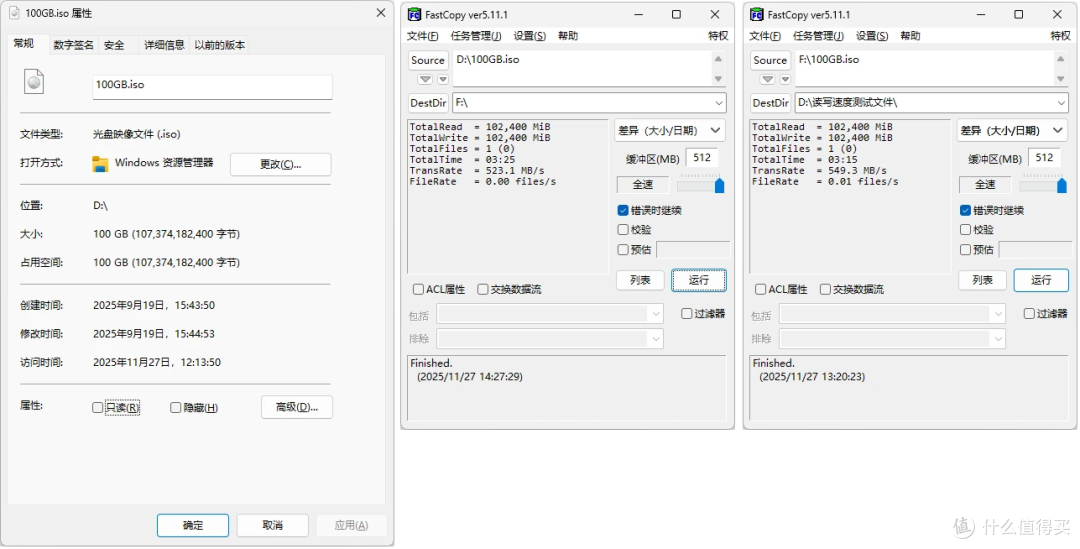Click FastCopy app icon in the right FastCopy window
1080x549 pixels.
point(756,14)
